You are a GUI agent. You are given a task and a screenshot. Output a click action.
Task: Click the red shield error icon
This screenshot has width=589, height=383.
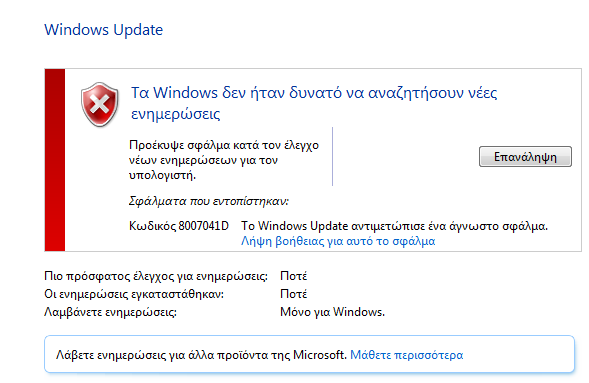tap(100, 104)
